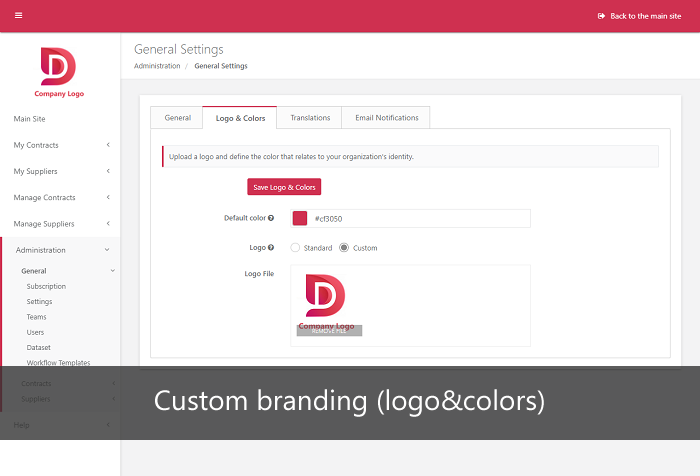Expand the Manage Contracts chevron
Viewport: 700px width, 476px height.
tap(108, 197)
